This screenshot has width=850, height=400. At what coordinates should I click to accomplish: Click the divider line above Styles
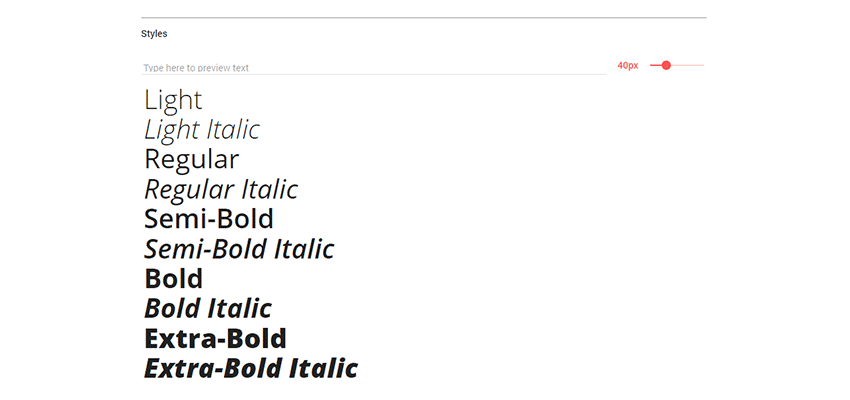pyautogui.click(x=424, y=17)
